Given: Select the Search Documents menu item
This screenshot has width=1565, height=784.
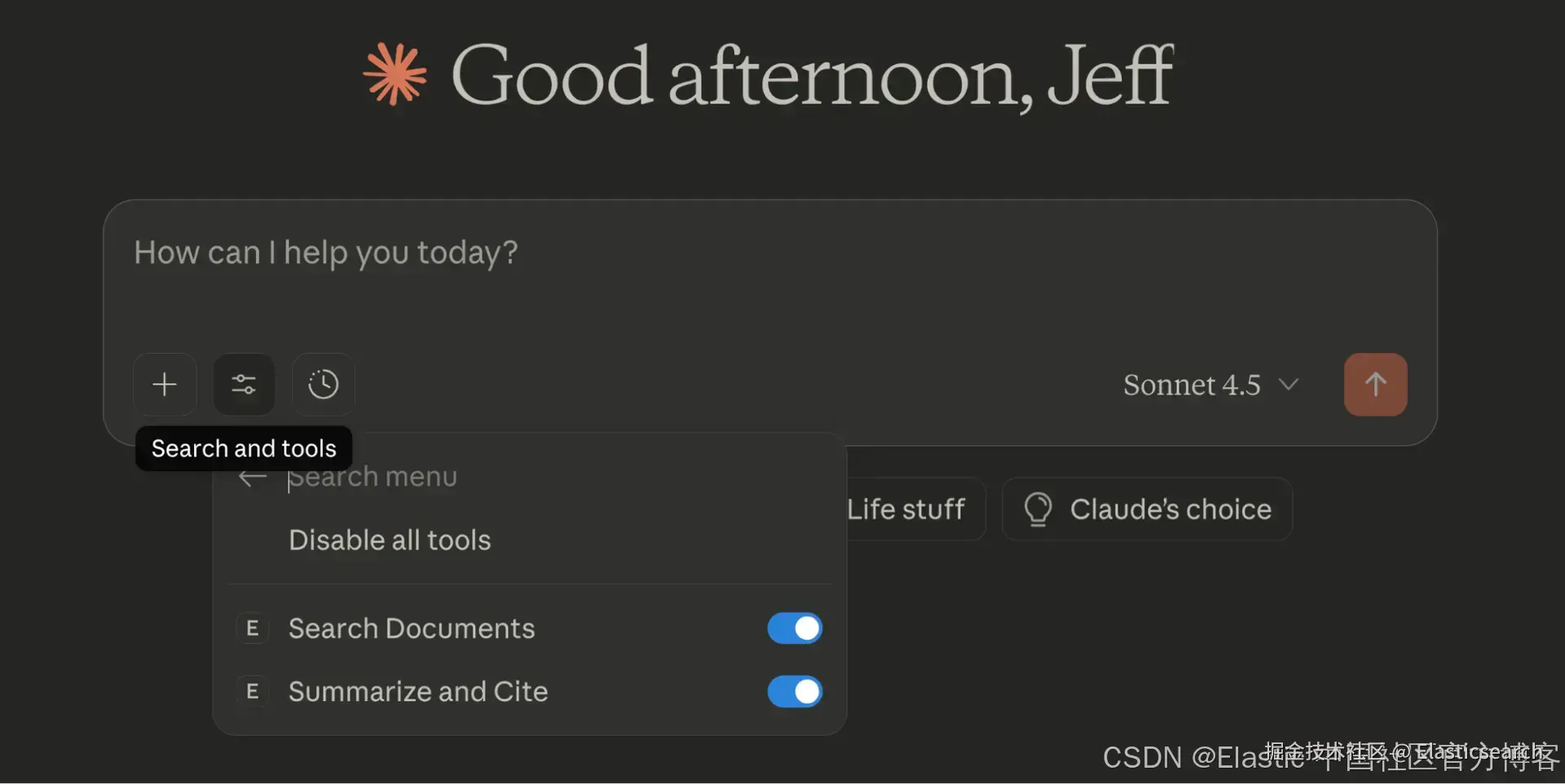Looking at the screenshot, I should [x=412, y=628].
